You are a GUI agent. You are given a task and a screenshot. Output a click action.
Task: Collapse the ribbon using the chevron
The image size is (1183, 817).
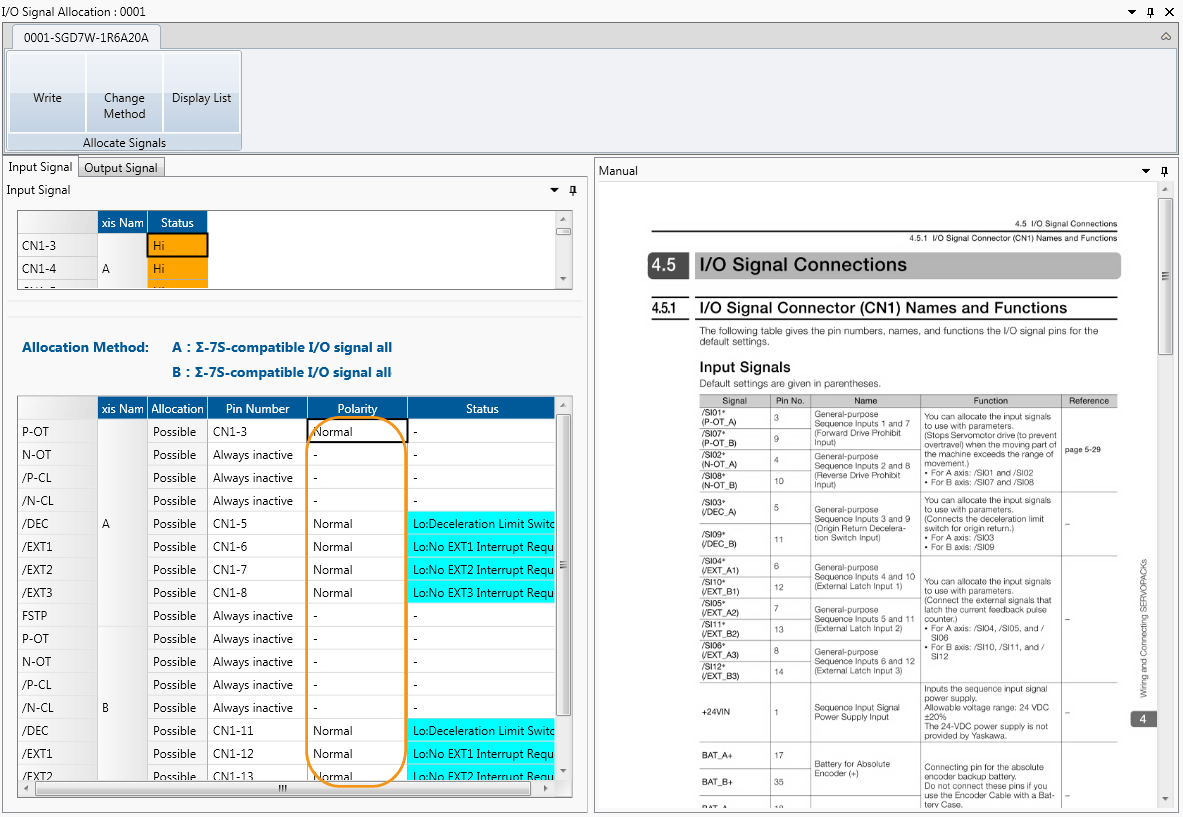(1166, 36)
